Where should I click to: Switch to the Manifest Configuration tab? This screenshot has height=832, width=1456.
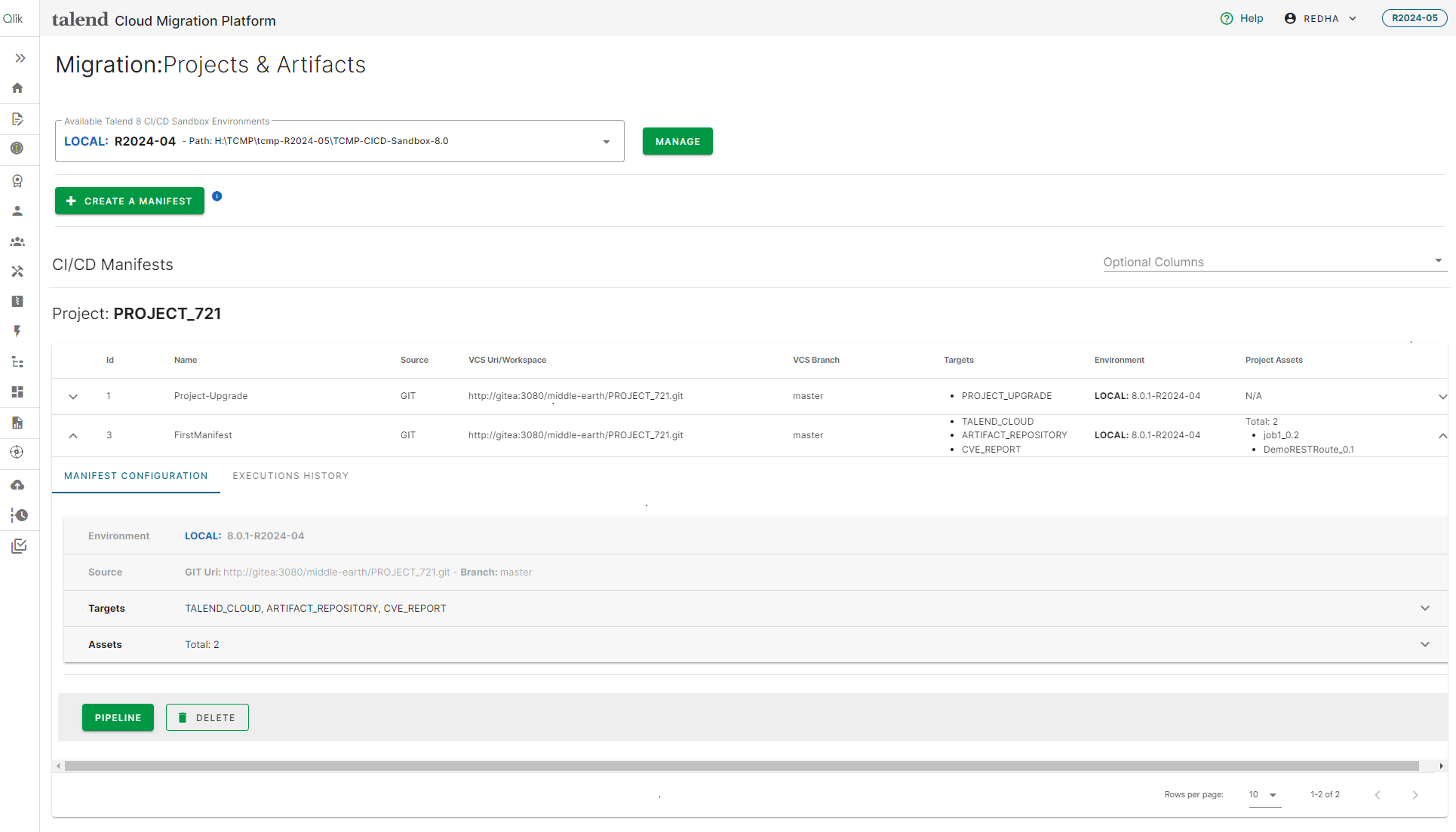[x=136, y=476]
